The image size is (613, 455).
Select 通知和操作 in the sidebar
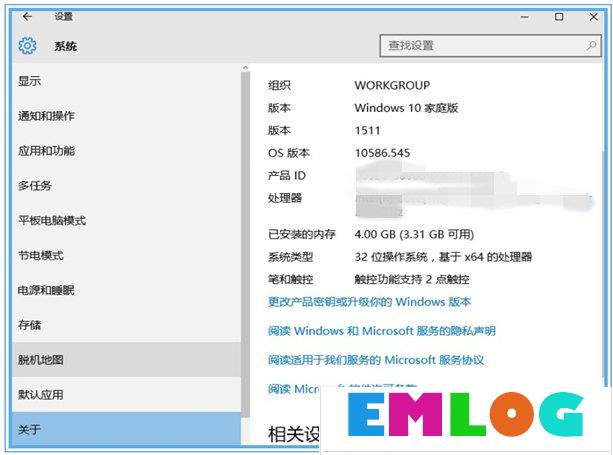[126, 116]
